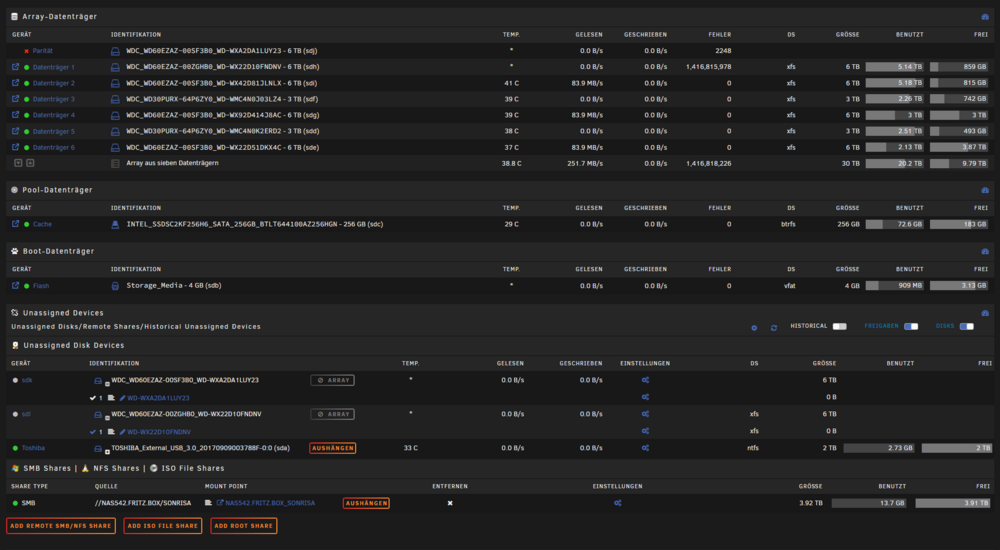Collapse partitions of disk sdl WDC_WD60EZAZ-00ZGHB0
1000x550 pixels.
click(107, 418)
